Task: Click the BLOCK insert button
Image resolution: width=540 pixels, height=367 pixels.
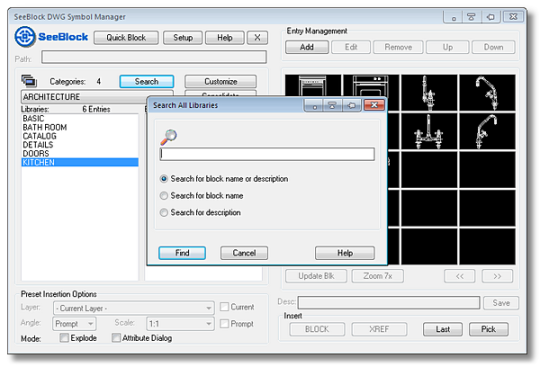Action: pyautogui.click(x=317, y=329)
